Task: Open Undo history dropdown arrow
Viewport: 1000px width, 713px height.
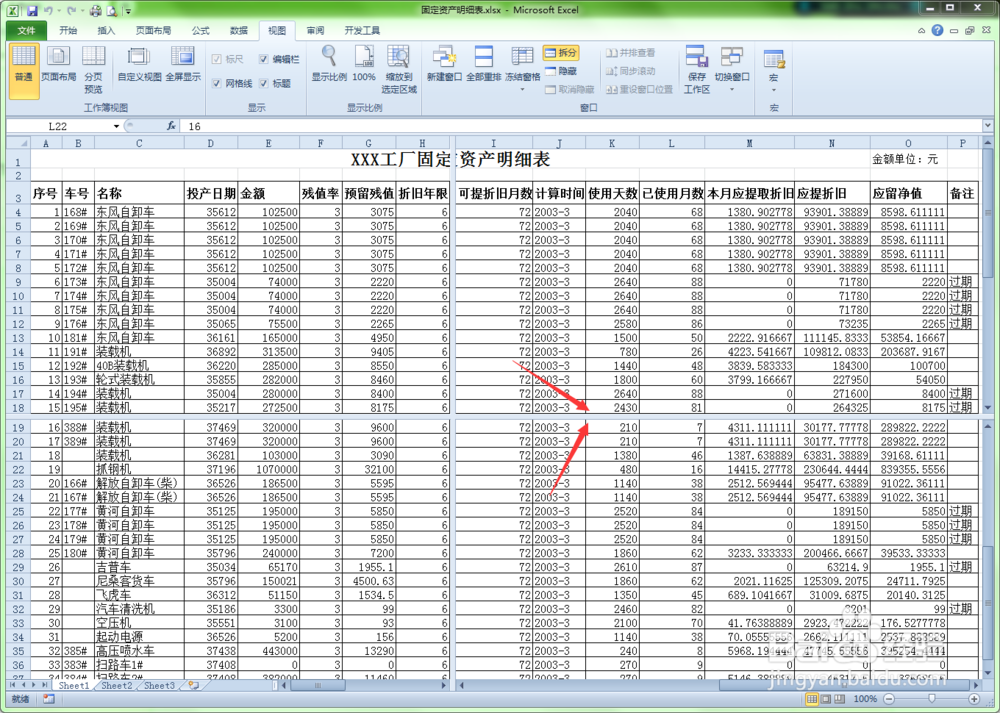Action: coord(57,10)
